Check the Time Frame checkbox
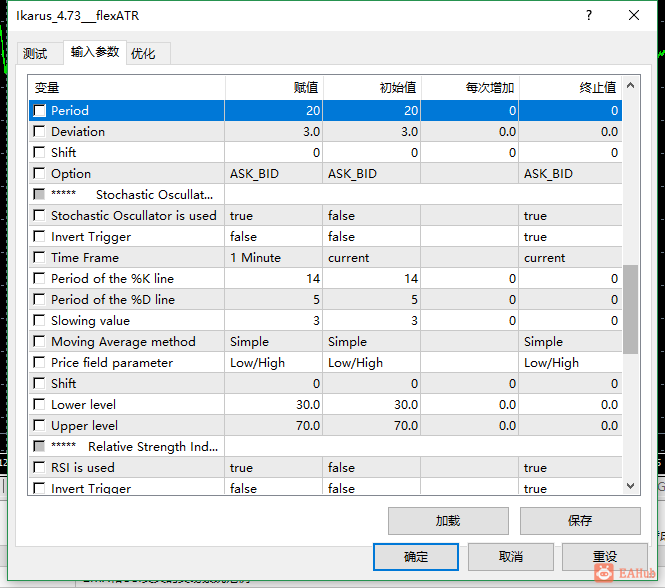The height and width of the screenshot is (588, 665). click(39, 258)
